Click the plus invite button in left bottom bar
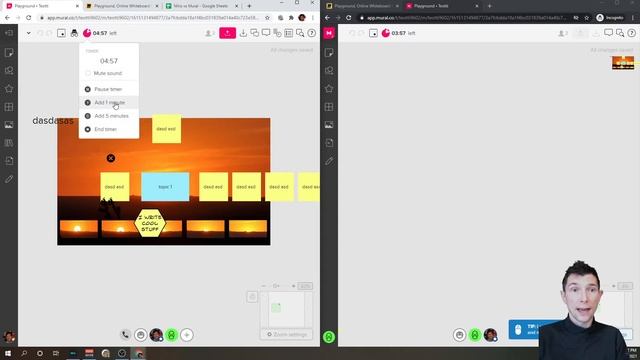This screenshot has height=360, width=640. coord(187,335)
